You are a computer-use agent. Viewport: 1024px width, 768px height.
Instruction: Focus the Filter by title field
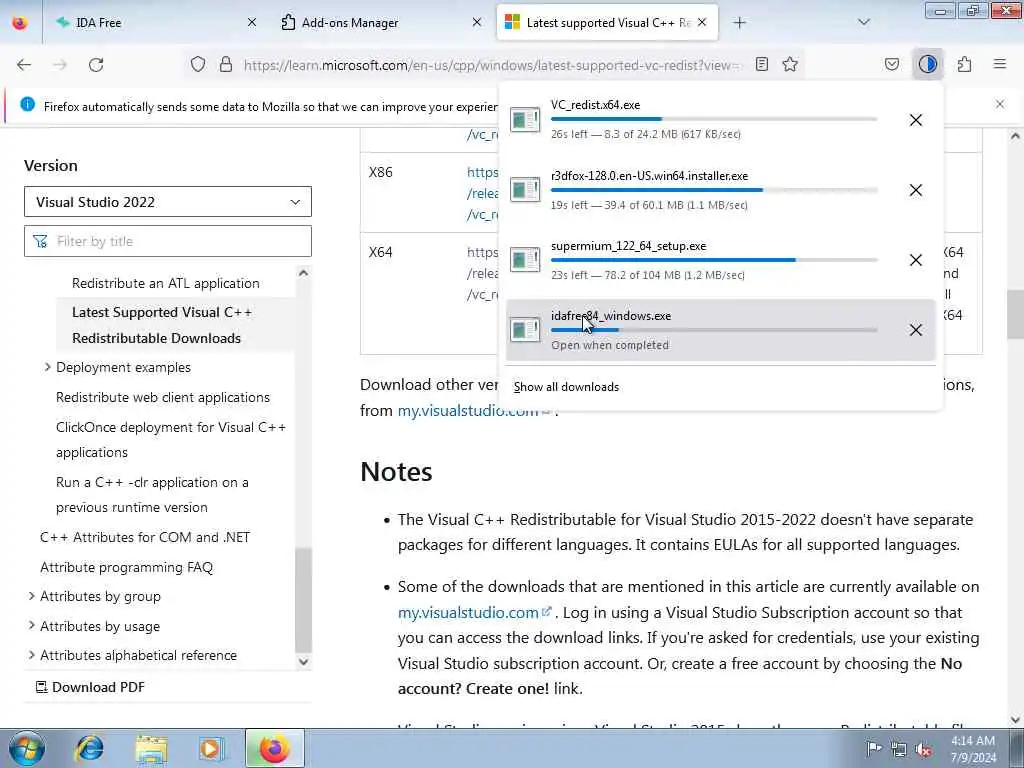168,241
